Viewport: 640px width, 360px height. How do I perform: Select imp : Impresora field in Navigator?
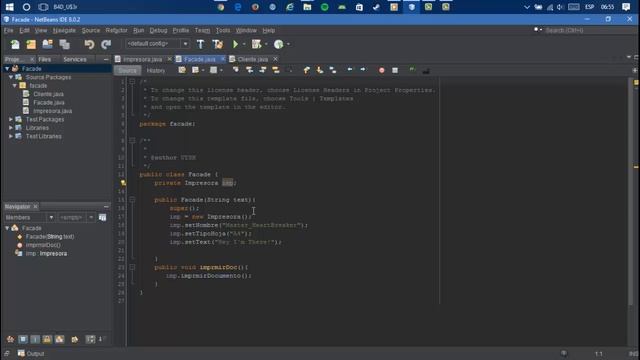coord(46,253)
